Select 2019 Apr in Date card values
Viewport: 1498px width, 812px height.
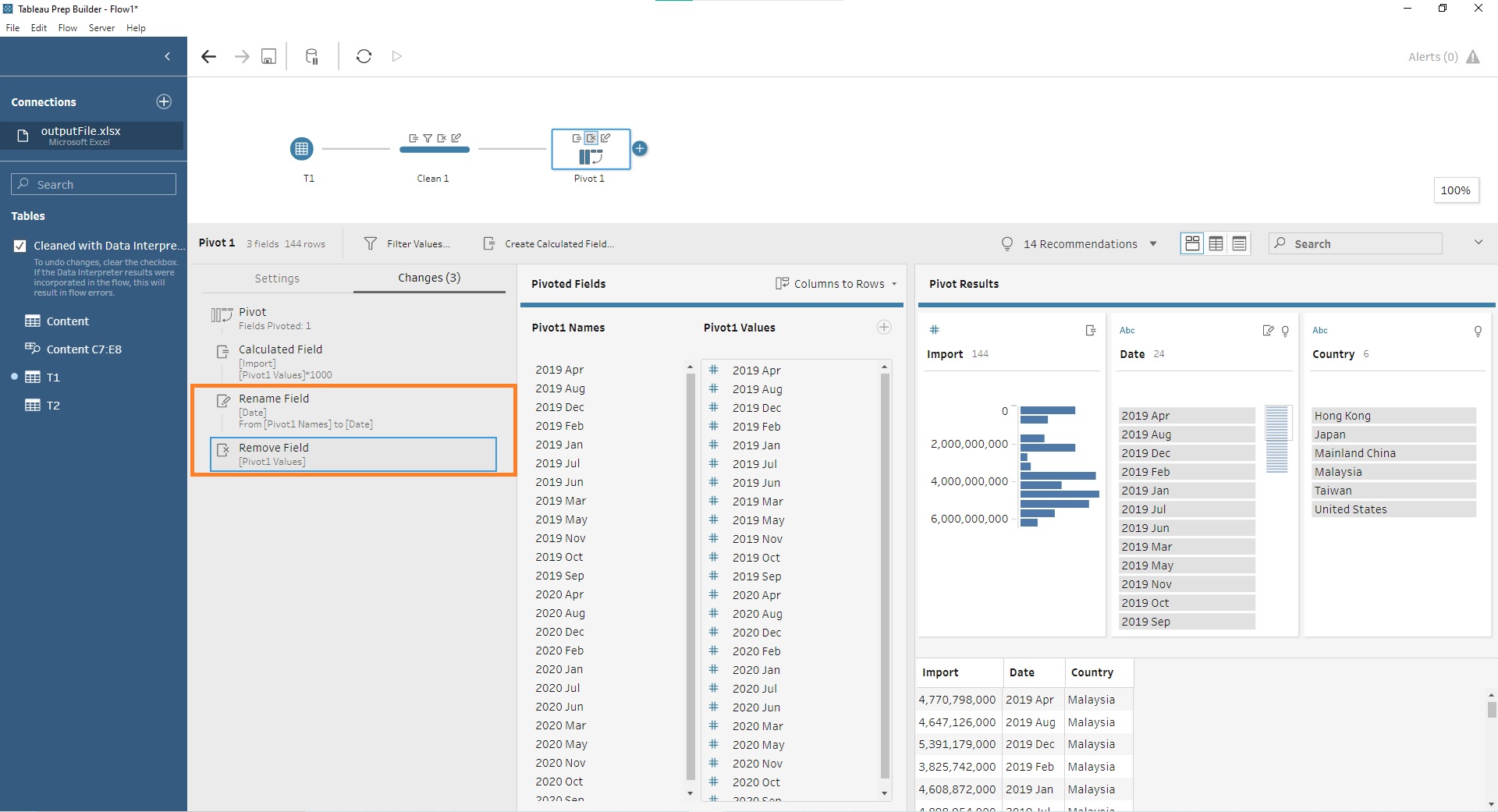[1187, 416]
